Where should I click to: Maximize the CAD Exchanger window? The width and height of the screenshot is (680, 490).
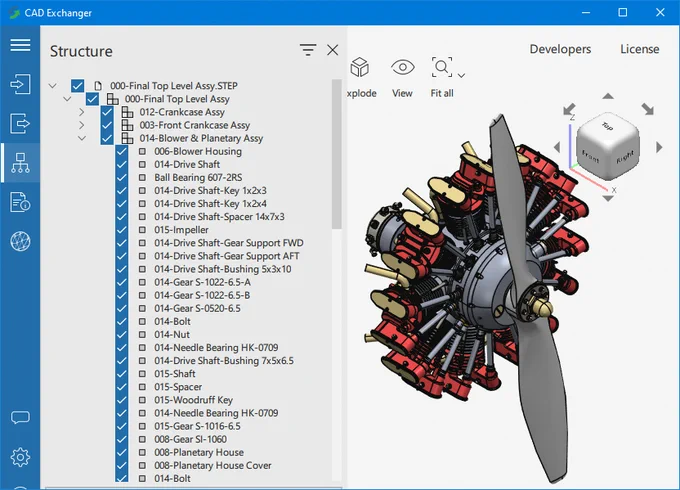(x=623, y=12)
